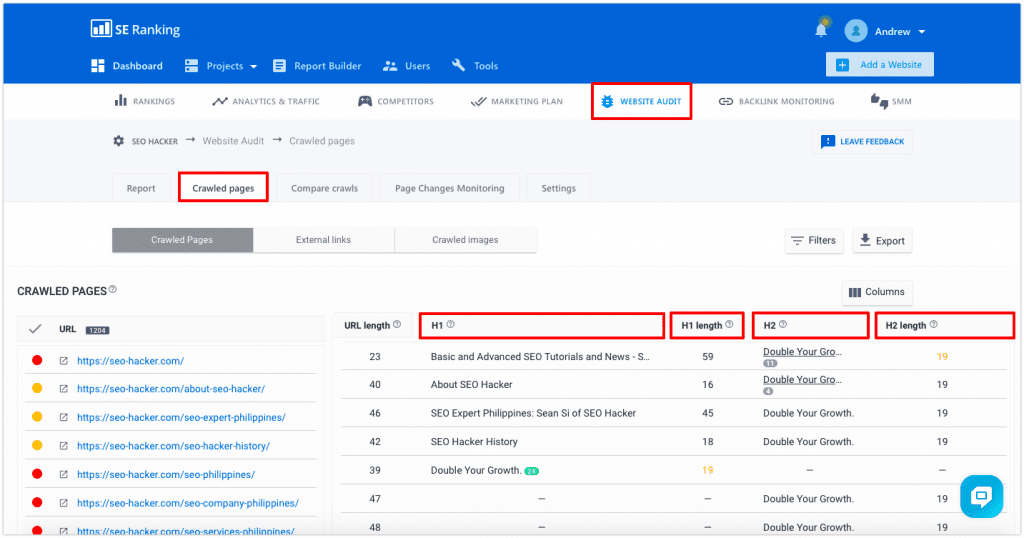
Task: Switch to the Rankings section
Action: point(145,101)
